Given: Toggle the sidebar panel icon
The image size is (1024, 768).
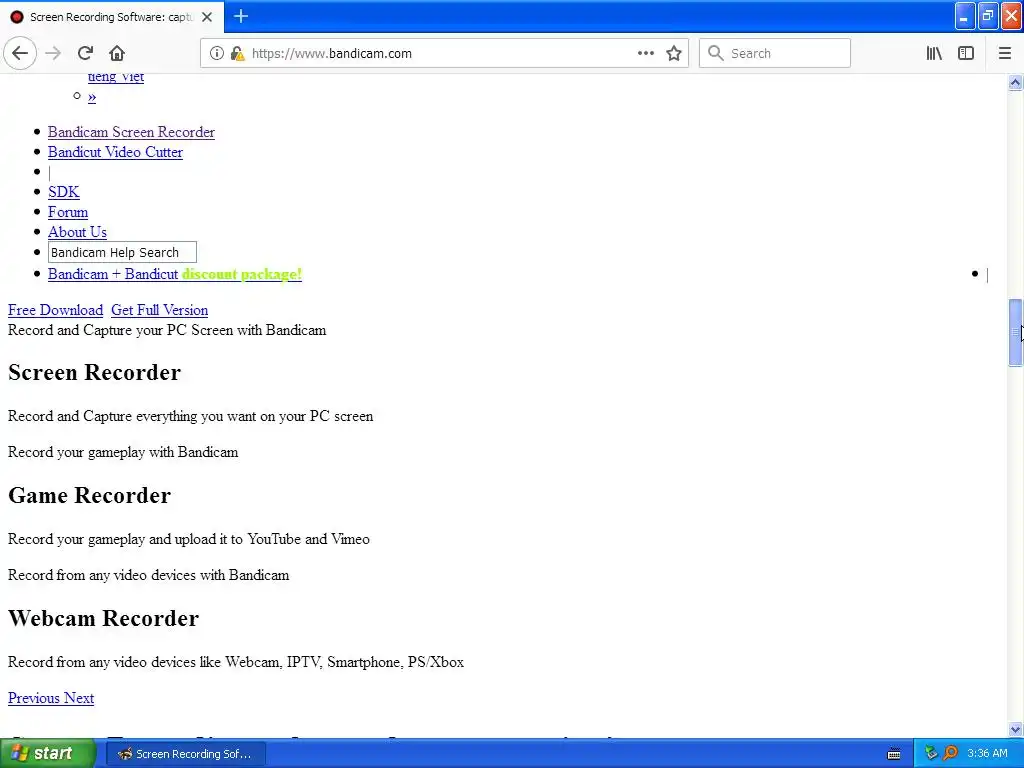Looking at the screenshot, I should [x=966, y=53].
